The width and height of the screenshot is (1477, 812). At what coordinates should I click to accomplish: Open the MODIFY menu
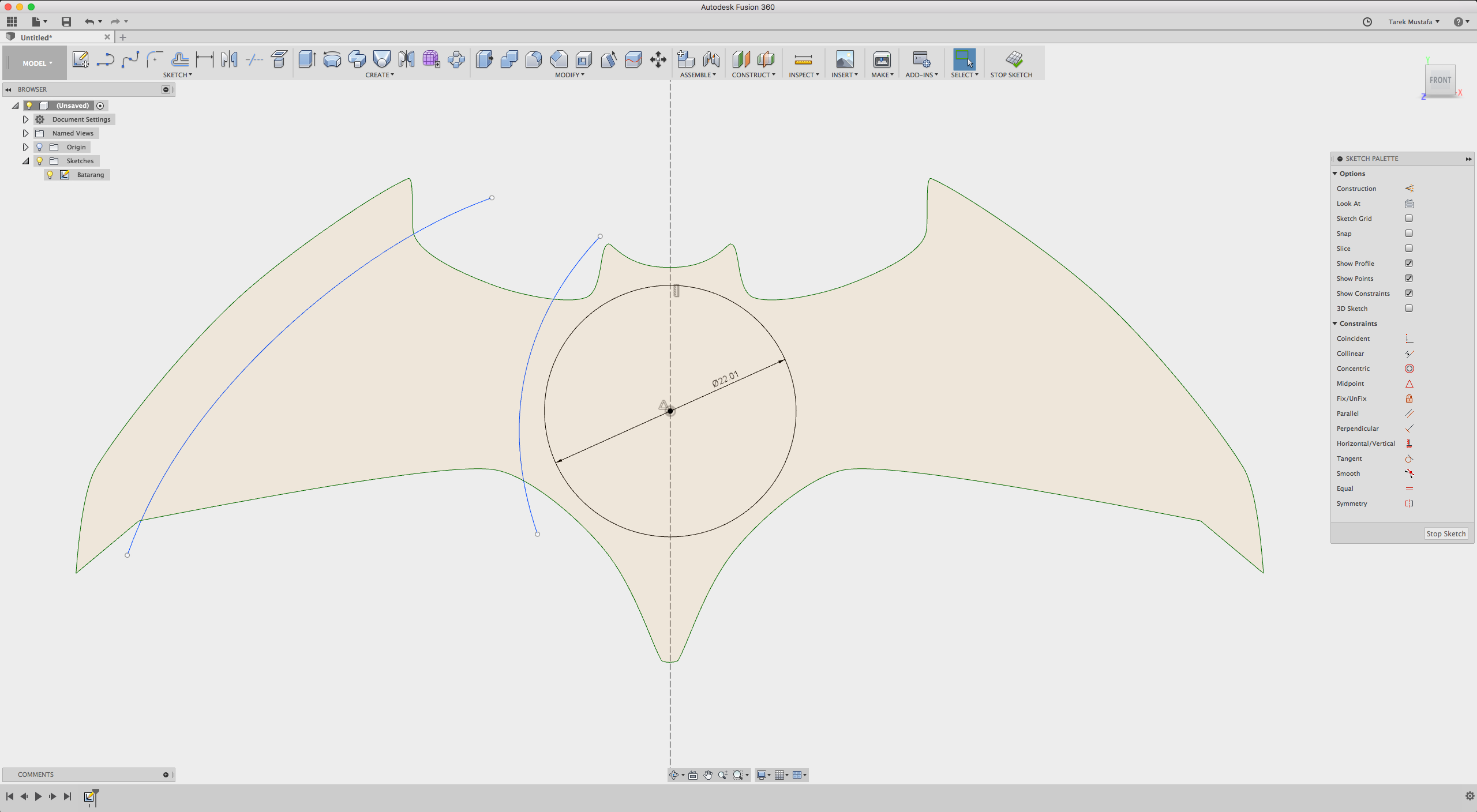click(x=569, y=75)
